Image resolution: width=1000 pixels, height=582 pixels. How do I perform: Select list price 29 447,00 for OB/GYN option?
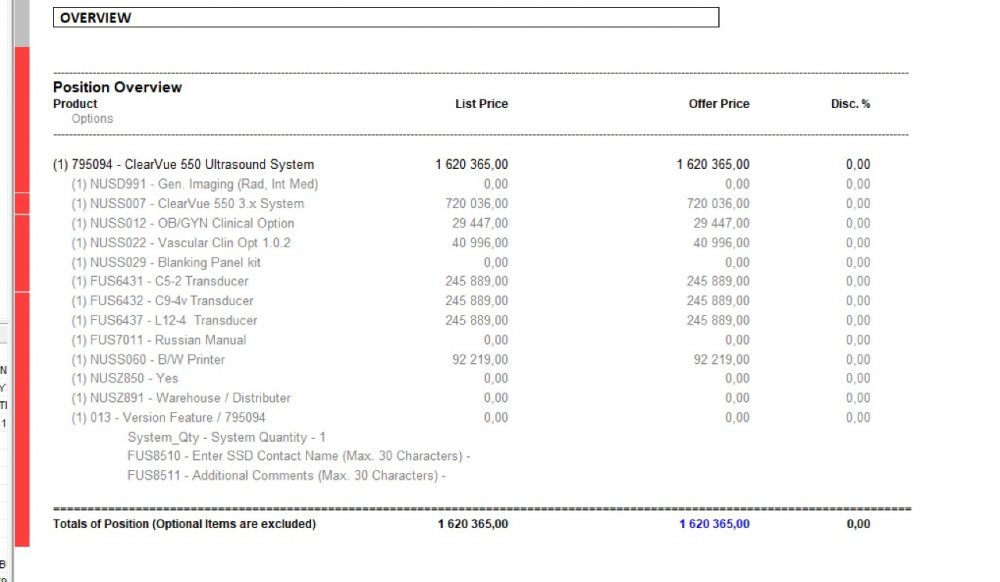[480, 224]
